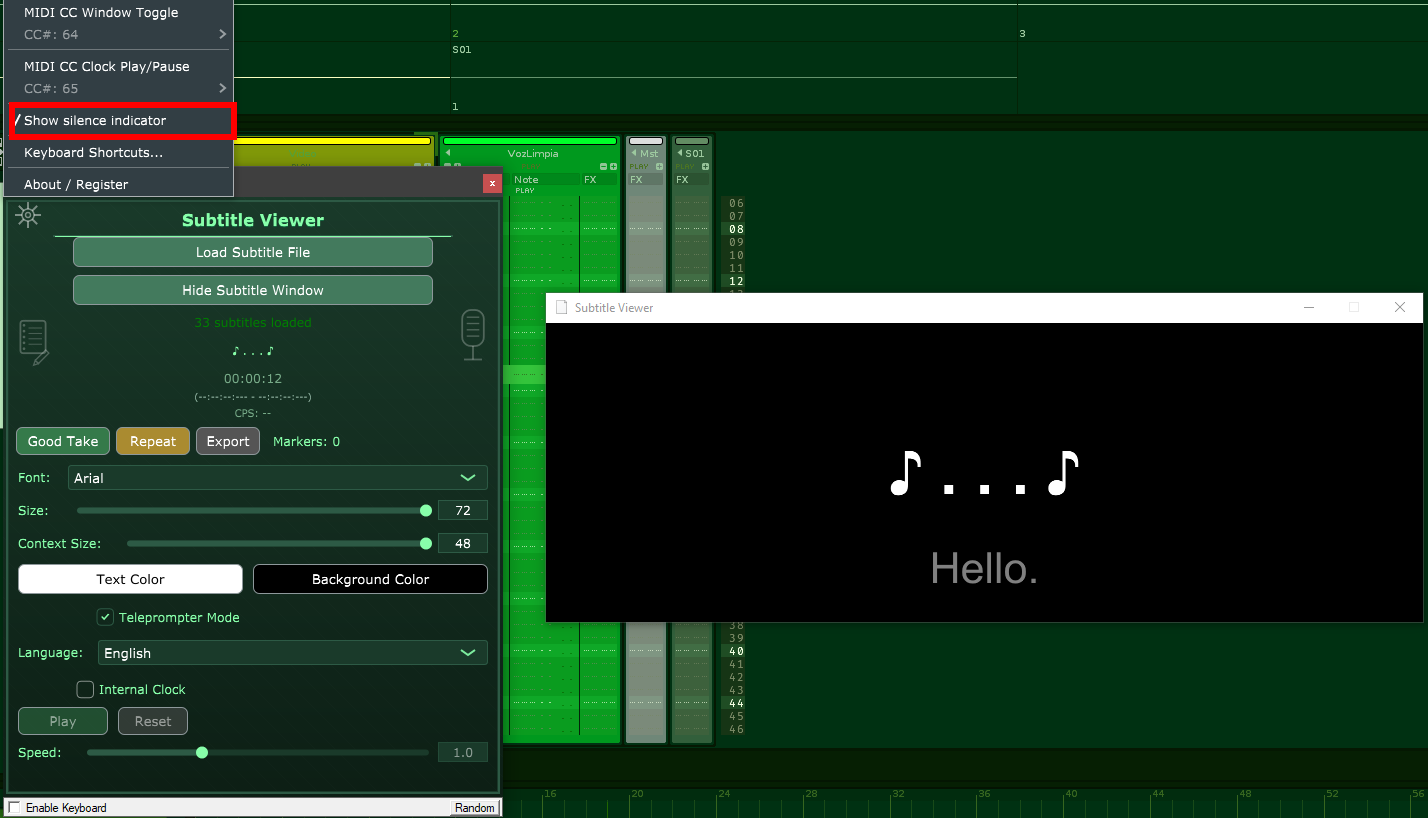Select the FX column header in Mst track
Screen dimensions: 1428x818
click(x=646, y=180)
